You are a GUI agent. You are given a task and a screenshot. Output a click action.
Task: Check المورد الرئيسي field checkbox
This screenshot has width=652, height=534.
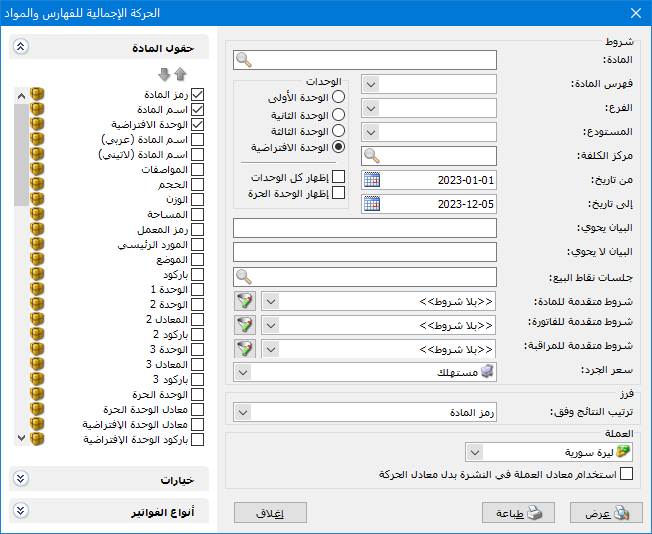[198, 244]
